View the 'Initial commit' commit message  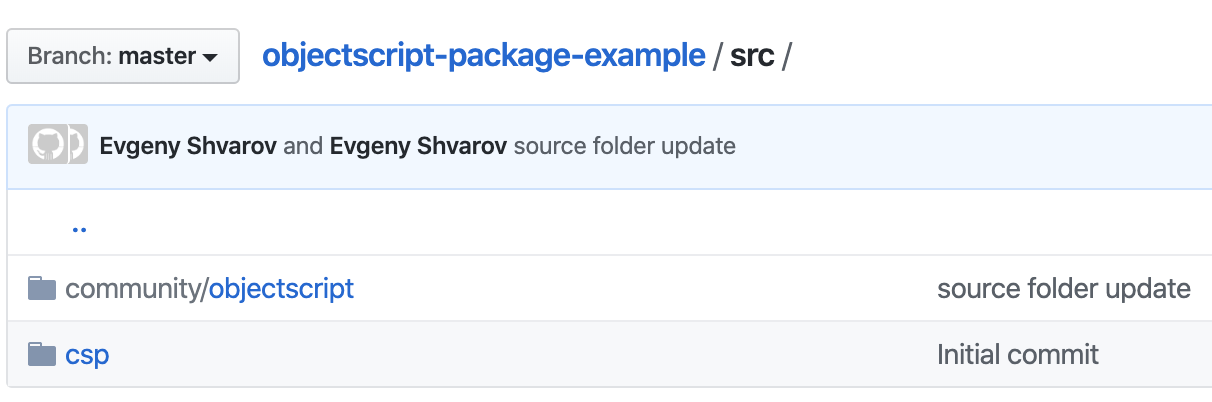(1018, 354)
